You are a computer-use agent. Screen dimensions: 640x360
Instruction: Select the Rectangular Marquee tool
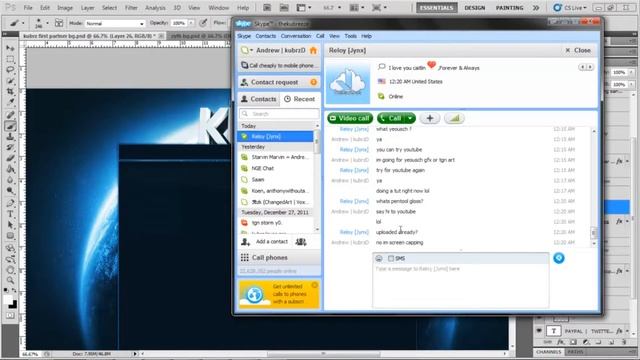click(10, 59)
